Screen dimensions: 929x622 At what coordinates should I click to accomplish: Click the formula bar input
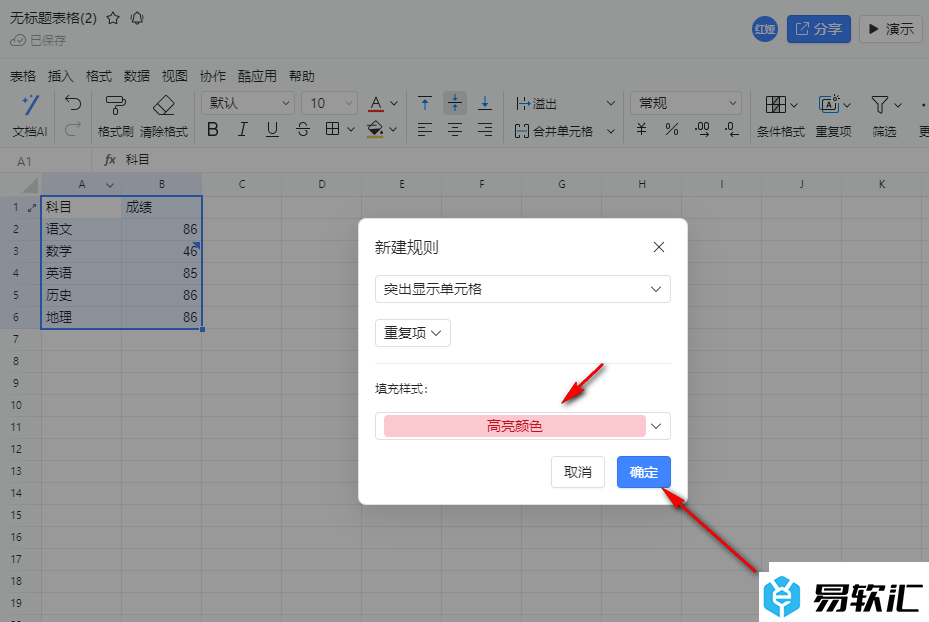tap(521, 160)
